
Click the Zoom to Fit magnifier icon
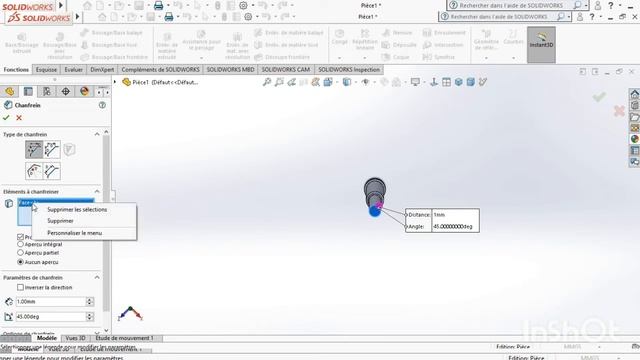coord(267,82)
